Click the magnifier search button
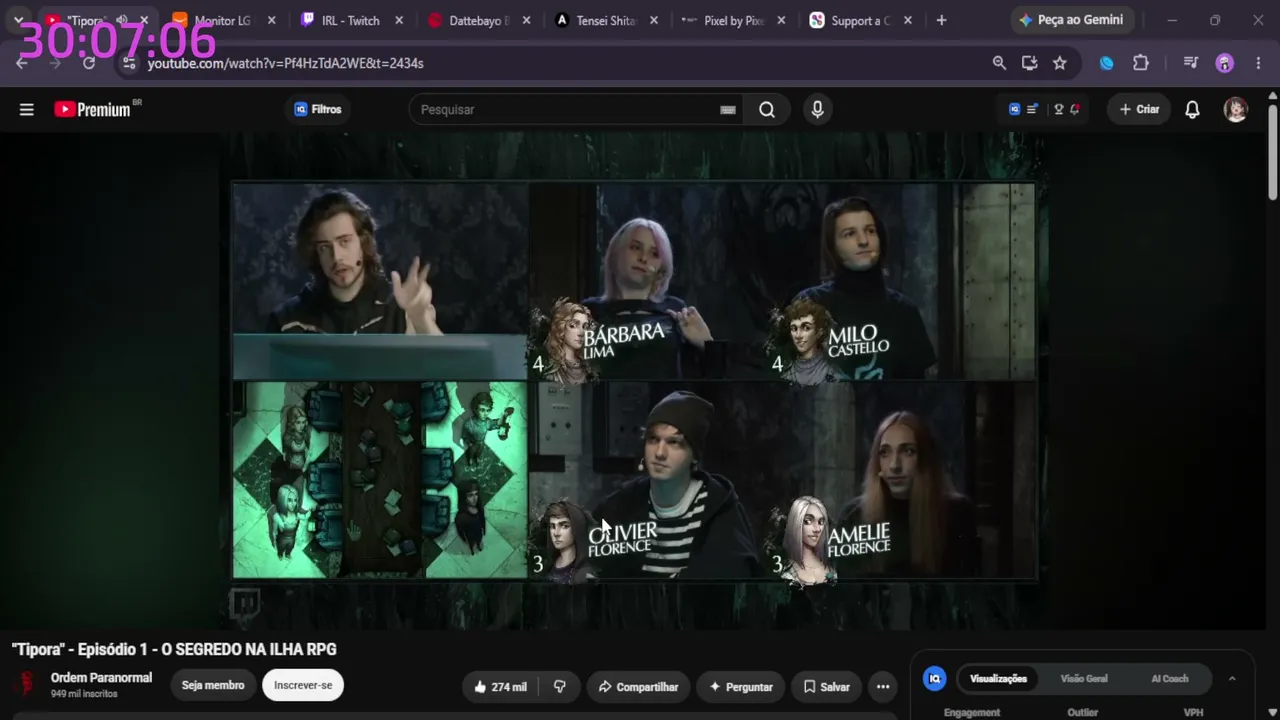The height and width of the screenshot is (720, 1280). tap(767, 110)
